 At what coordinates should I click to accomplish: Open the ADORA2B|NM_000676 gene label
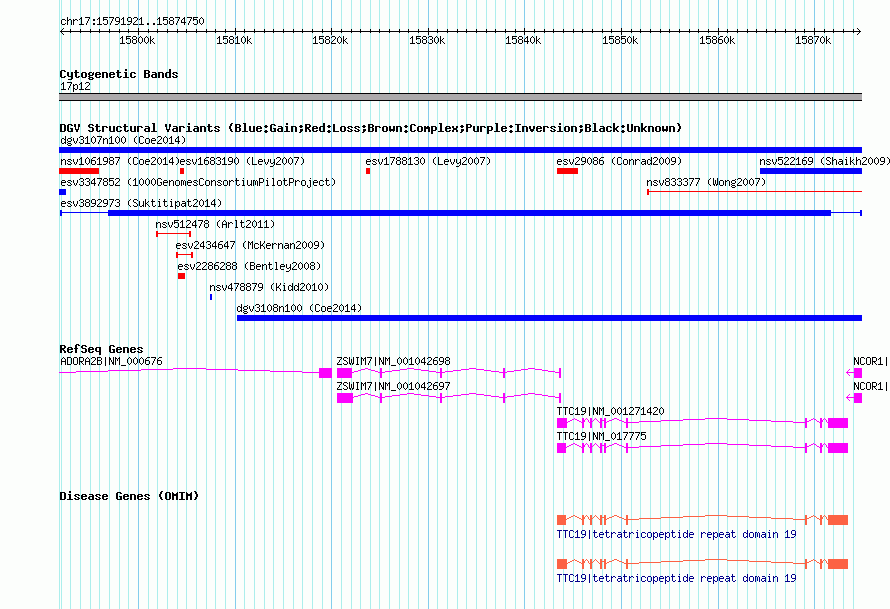click(111, 361)
